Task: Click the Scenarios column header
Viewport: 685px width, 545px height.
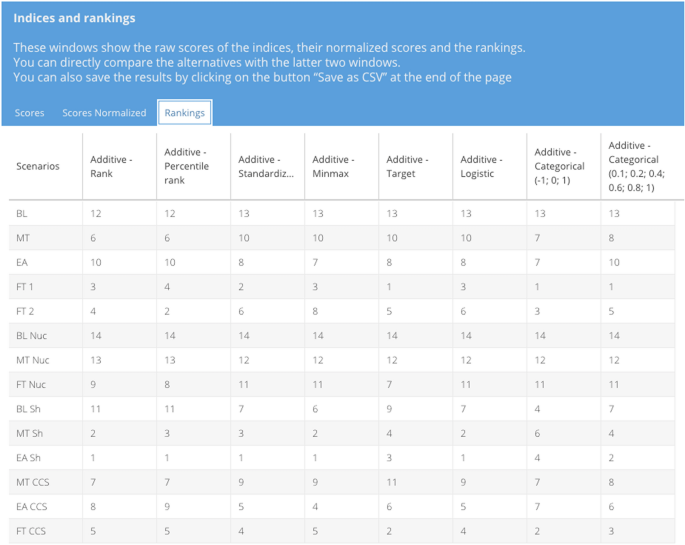Action: [38, 166]
